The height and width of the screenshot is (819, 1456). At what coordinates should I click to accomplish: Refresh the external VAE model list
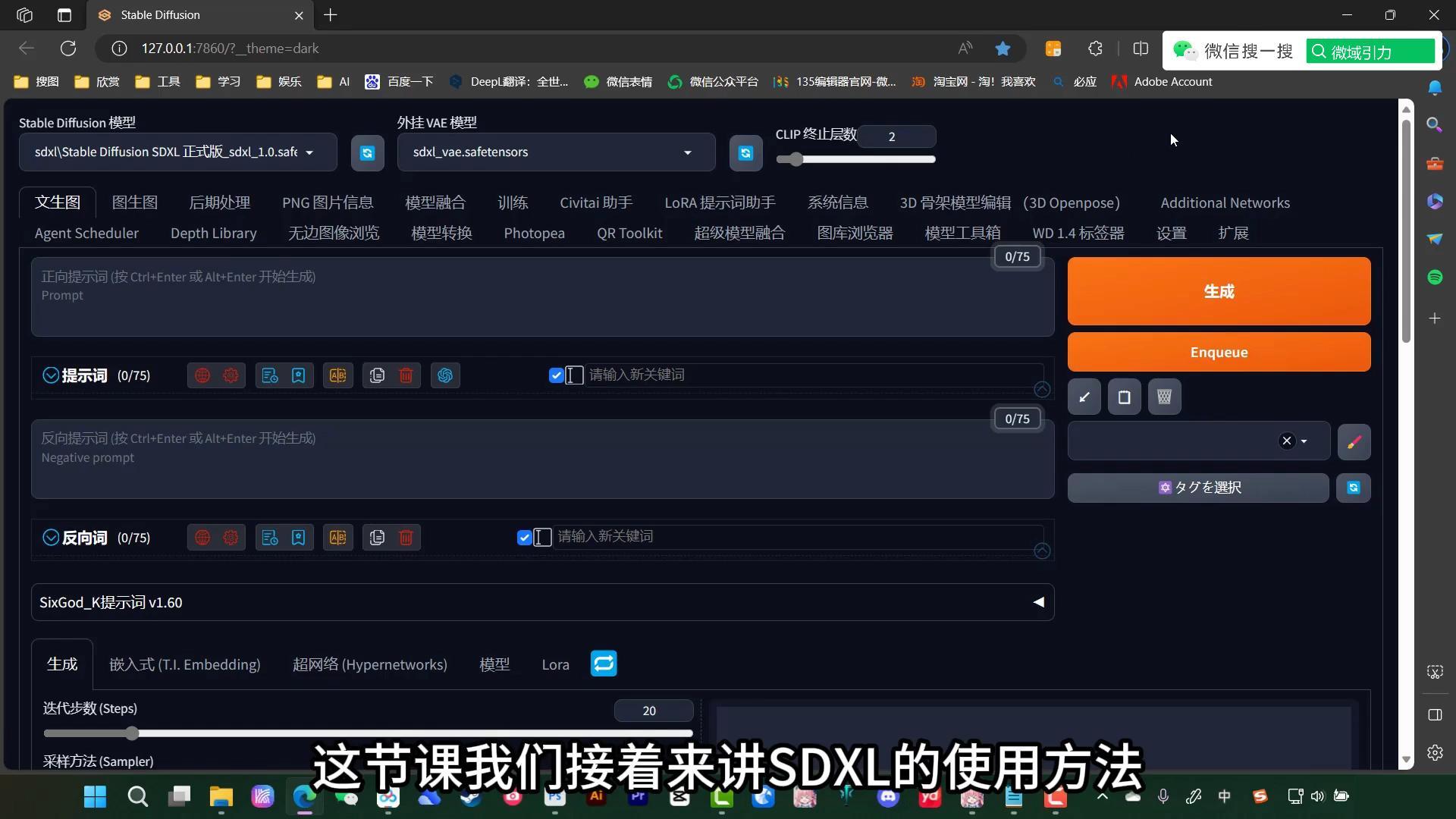pos(745,153)
